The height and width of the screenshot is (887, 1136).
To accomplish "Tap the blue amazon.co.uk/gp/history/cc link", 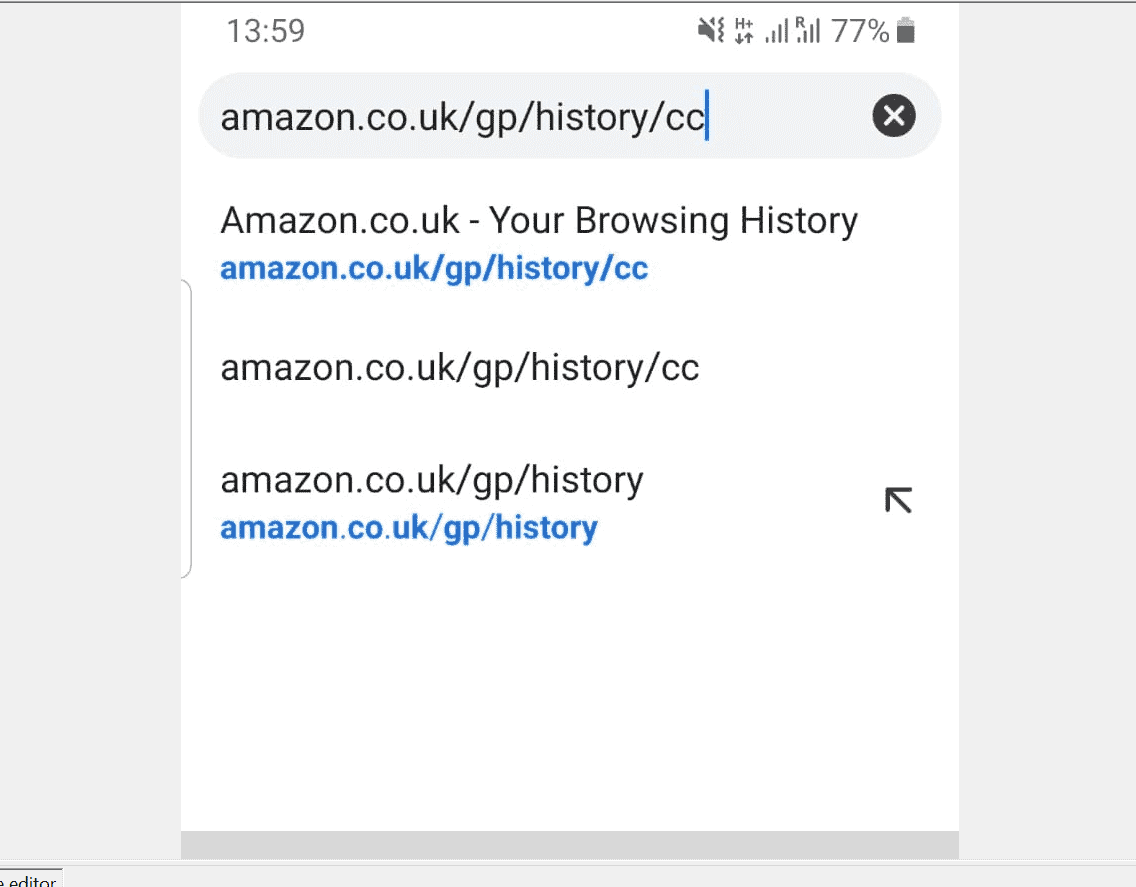I will pos(434,268).
